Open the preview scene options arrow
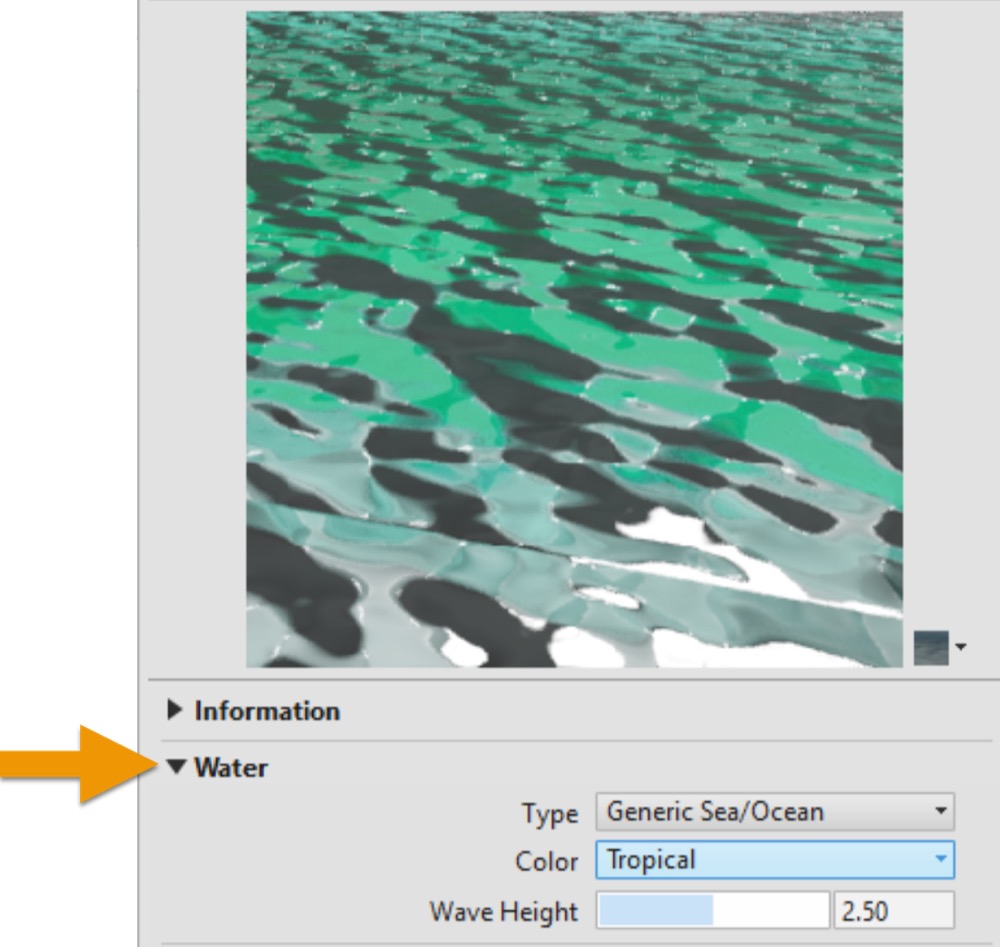This screenshot has width=1000, height=947. pos(961,648)
